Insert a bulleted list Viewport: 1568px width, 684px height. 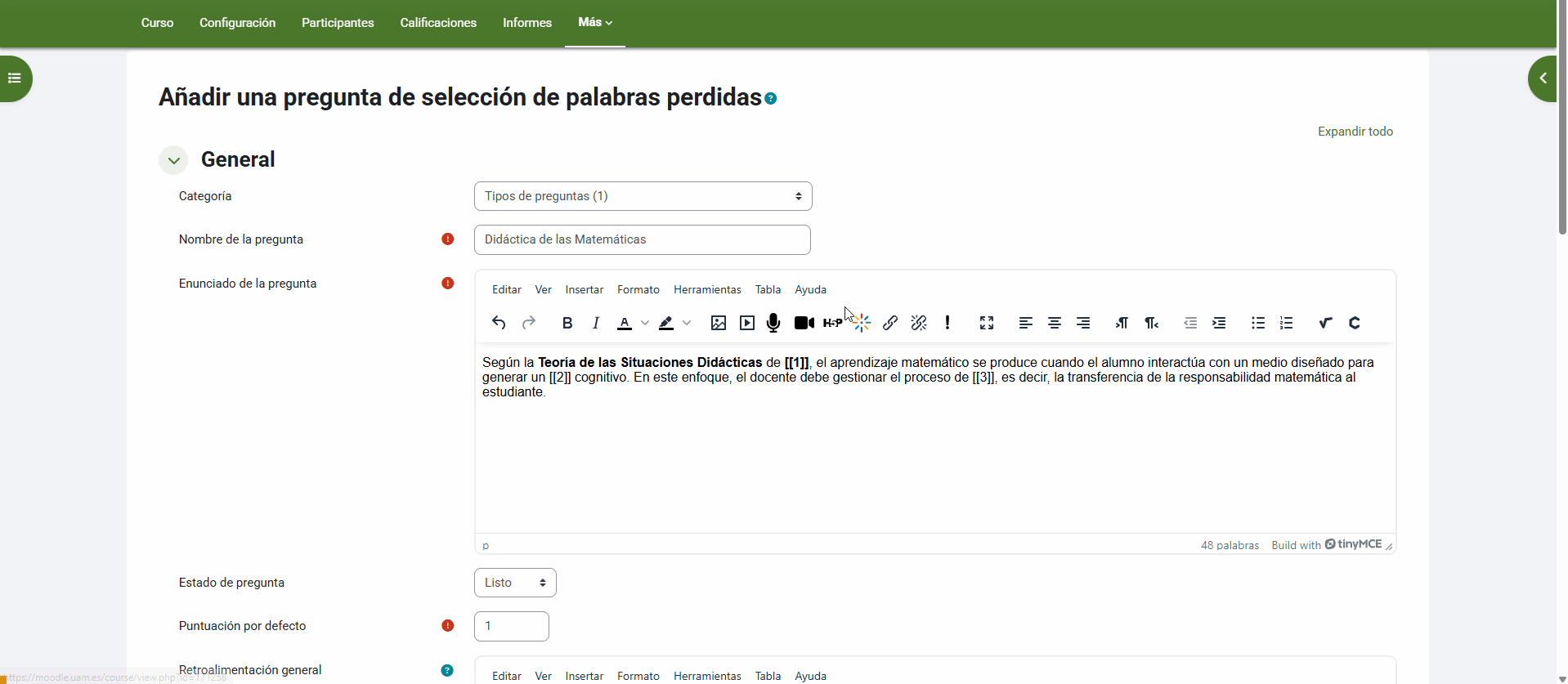[x=1258, y=323]
